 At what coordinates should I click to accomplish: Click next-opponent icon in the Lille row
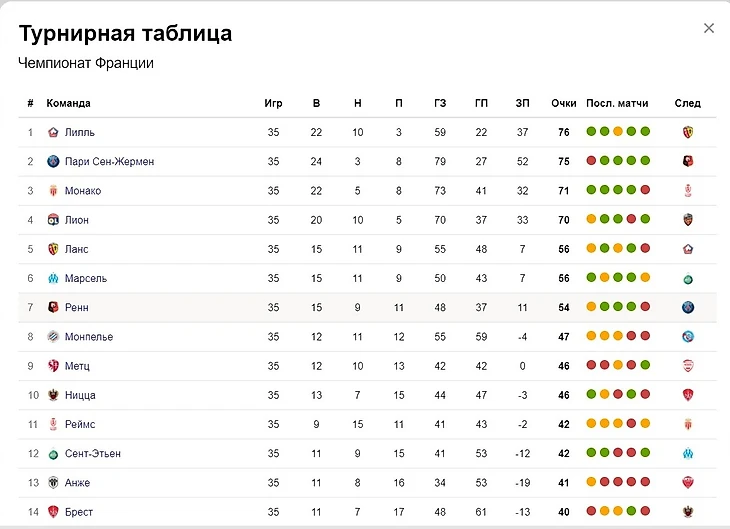687,132
